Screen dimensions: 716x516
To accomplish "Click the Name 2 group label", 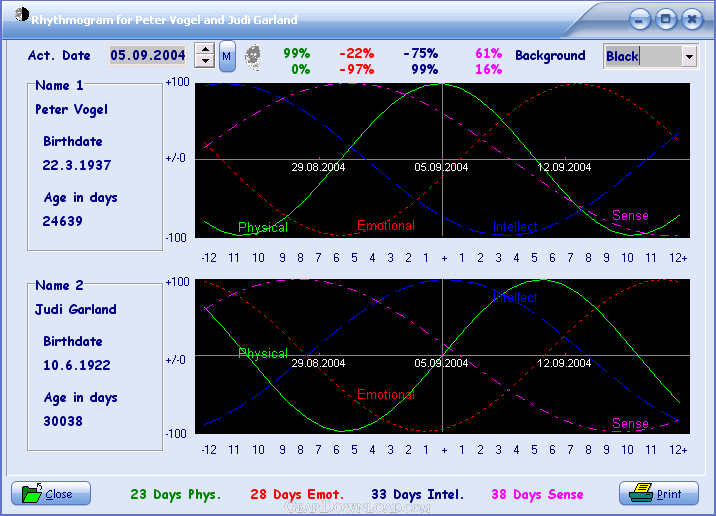I will [x=59, y=285].
